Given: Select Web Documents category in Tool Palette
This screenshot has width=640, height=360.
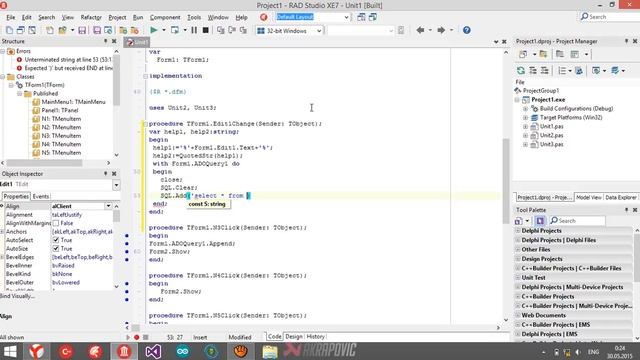Looking at the screenshot, I should [x=544, y=315].
